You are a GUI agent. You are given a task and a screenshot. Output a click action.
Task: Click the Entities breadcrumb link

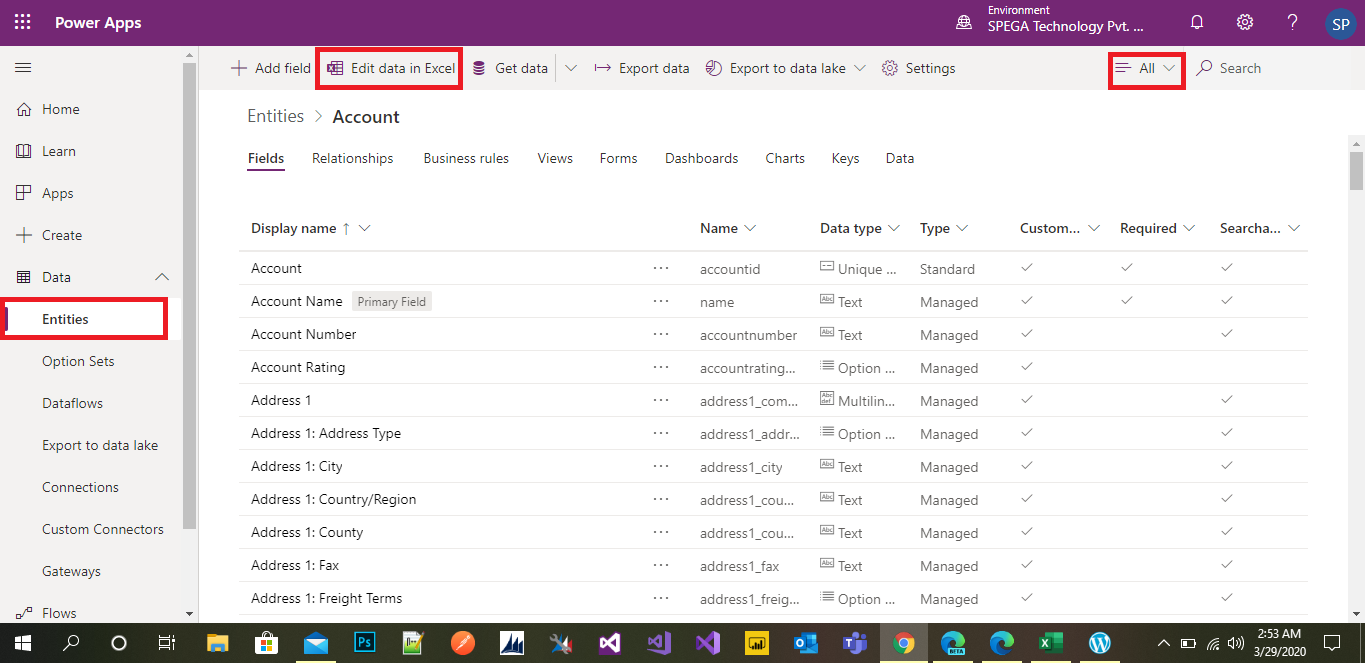coord(275,116)
